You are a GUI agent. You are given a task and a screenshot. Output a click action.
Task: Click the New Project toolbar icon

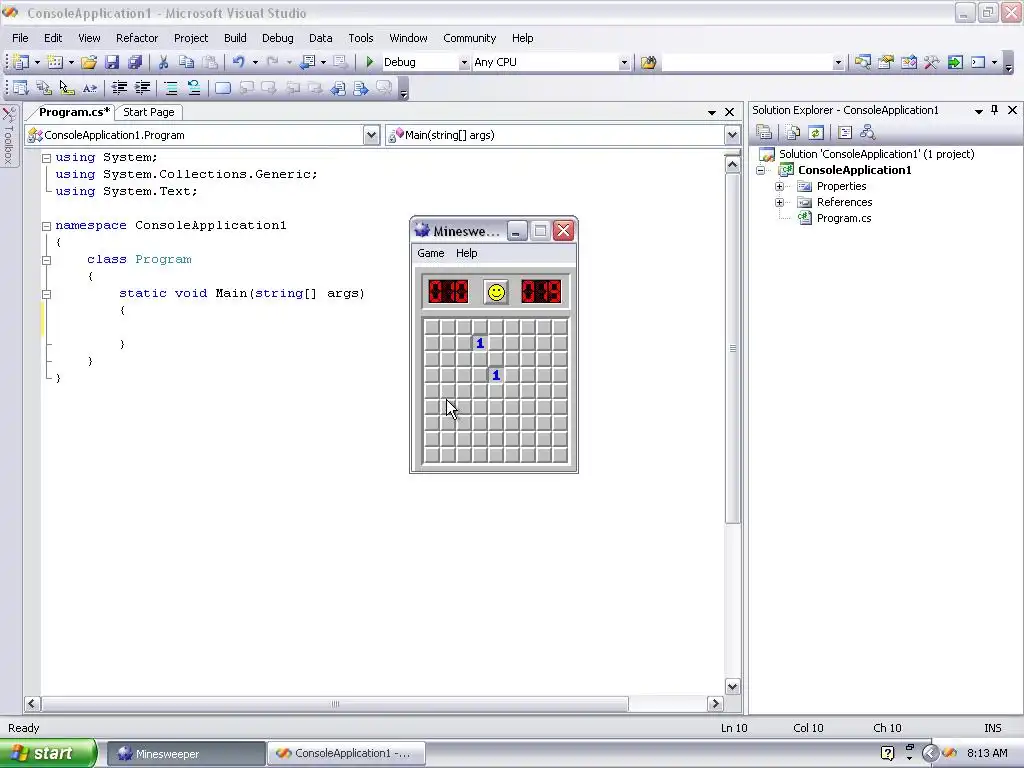[21, 62]
